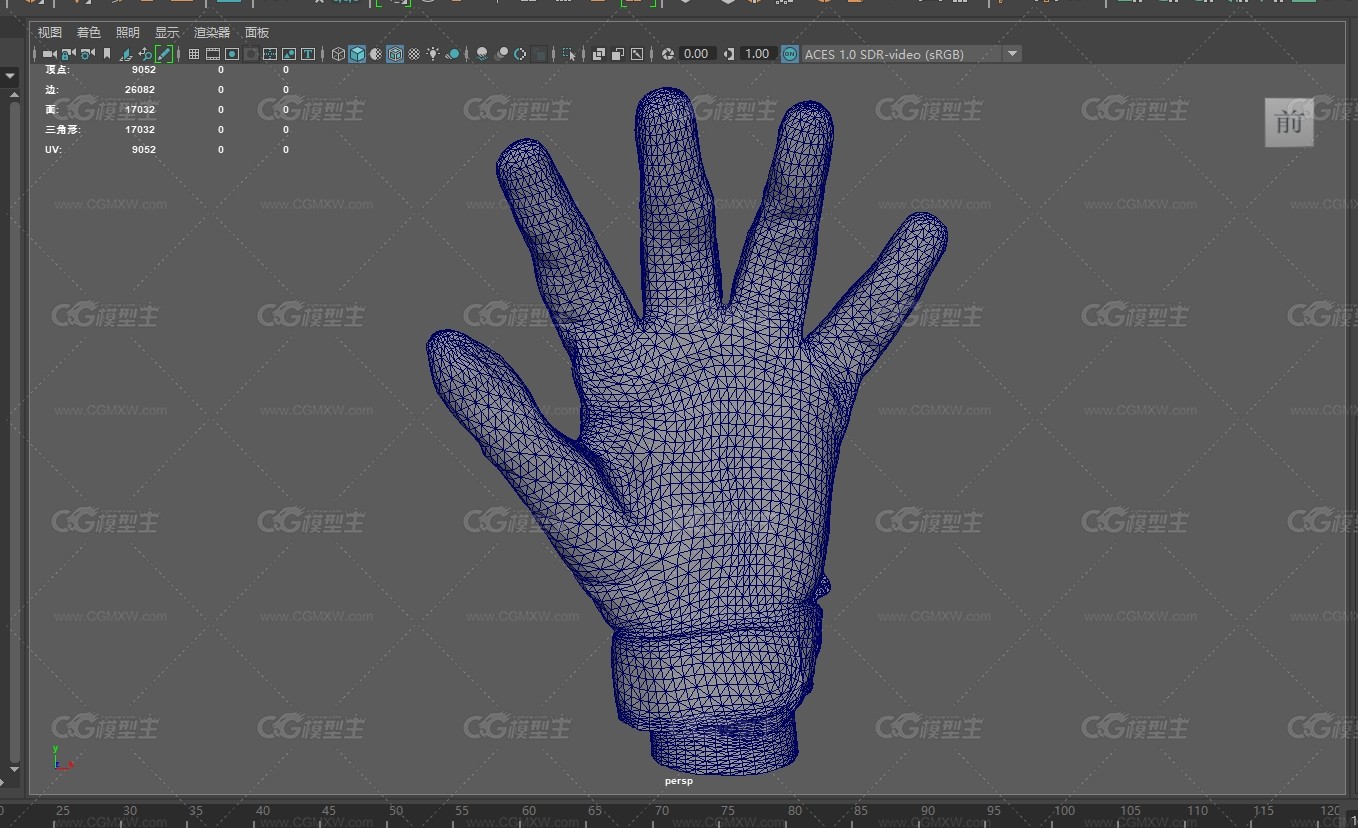1358x828 pixels.
Task: Switch to Wireframe display cube icon
Action: [x=338, y=54]
